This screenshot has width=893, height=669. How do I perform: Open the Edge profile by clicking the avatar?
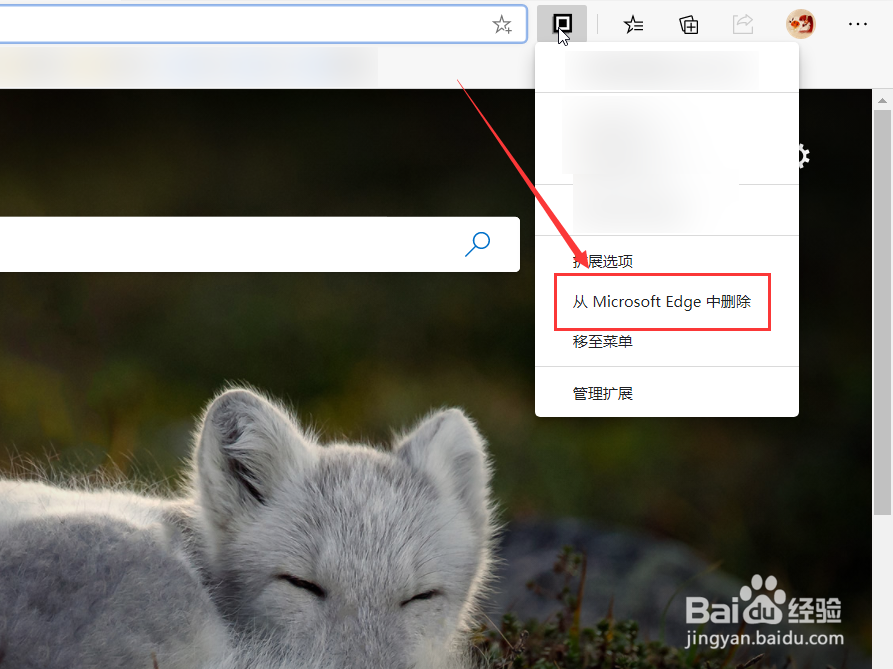coord(800,24)
